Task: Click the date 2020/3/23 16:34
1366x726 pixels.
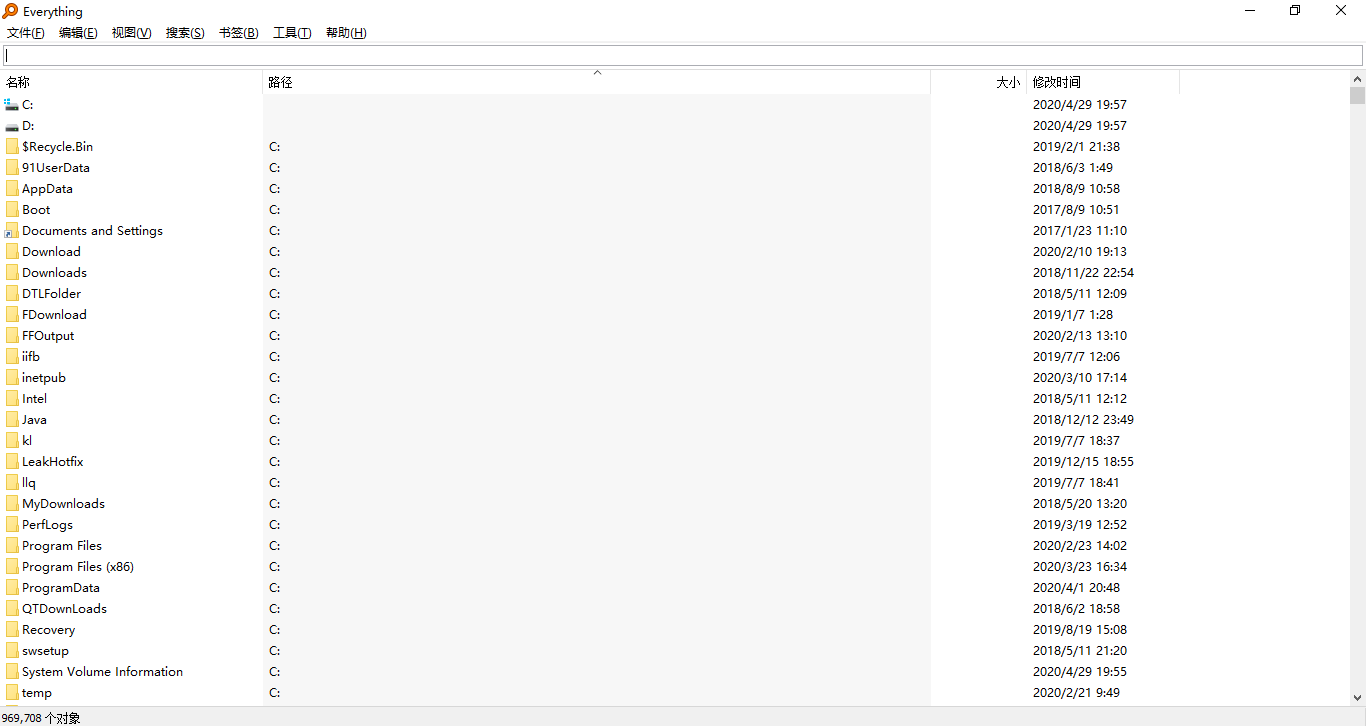Action: coord(1080,566)
